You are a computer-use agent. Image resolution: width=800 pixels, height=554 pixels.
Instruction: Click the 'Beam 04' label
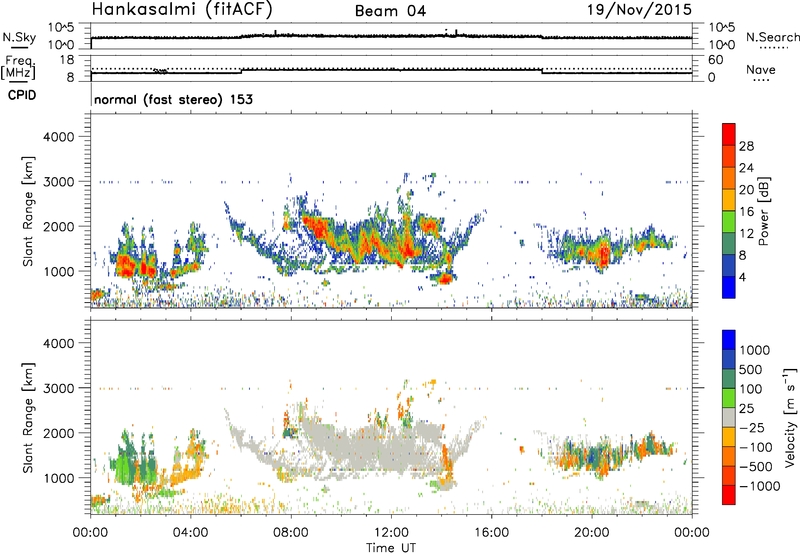(x=390, y=11)
